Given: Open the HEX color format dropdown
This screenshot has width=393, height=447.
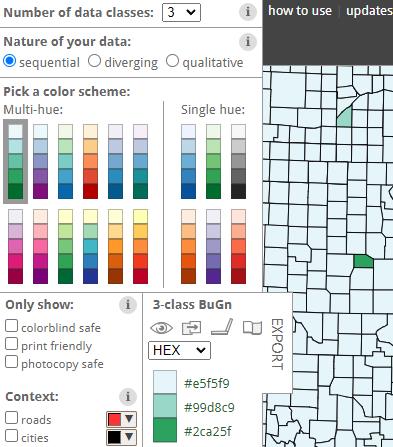Looking at the screenshot, I should (x=179, y=350).
